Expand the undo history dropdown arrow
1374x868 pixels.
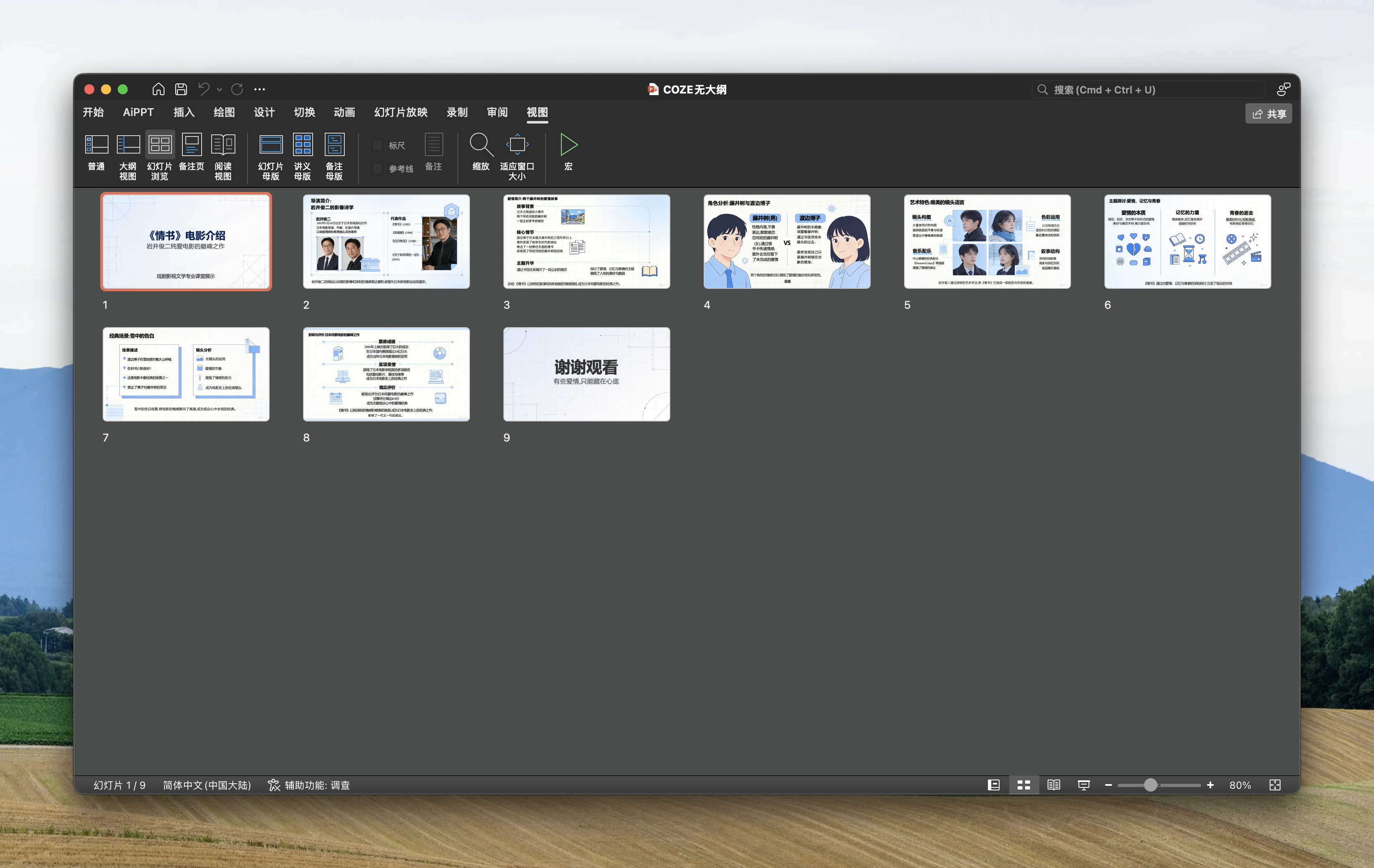tap(220, 90)
